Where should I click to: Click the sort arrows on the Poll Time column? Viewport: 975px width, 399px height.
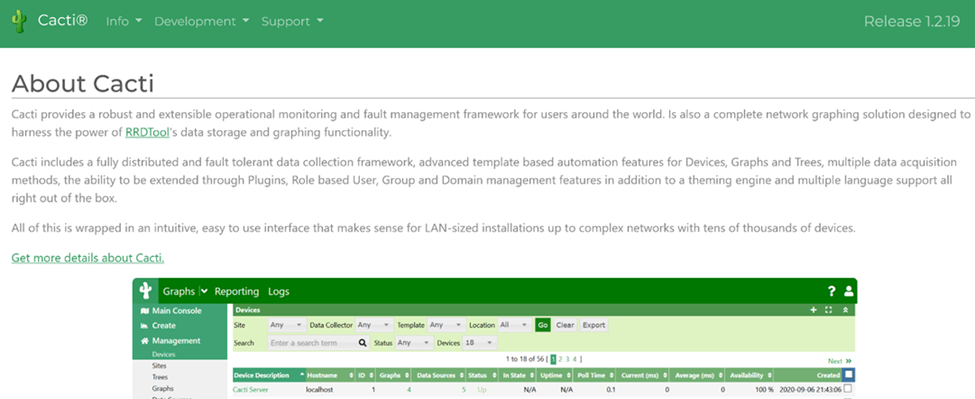tap(612, 375)
